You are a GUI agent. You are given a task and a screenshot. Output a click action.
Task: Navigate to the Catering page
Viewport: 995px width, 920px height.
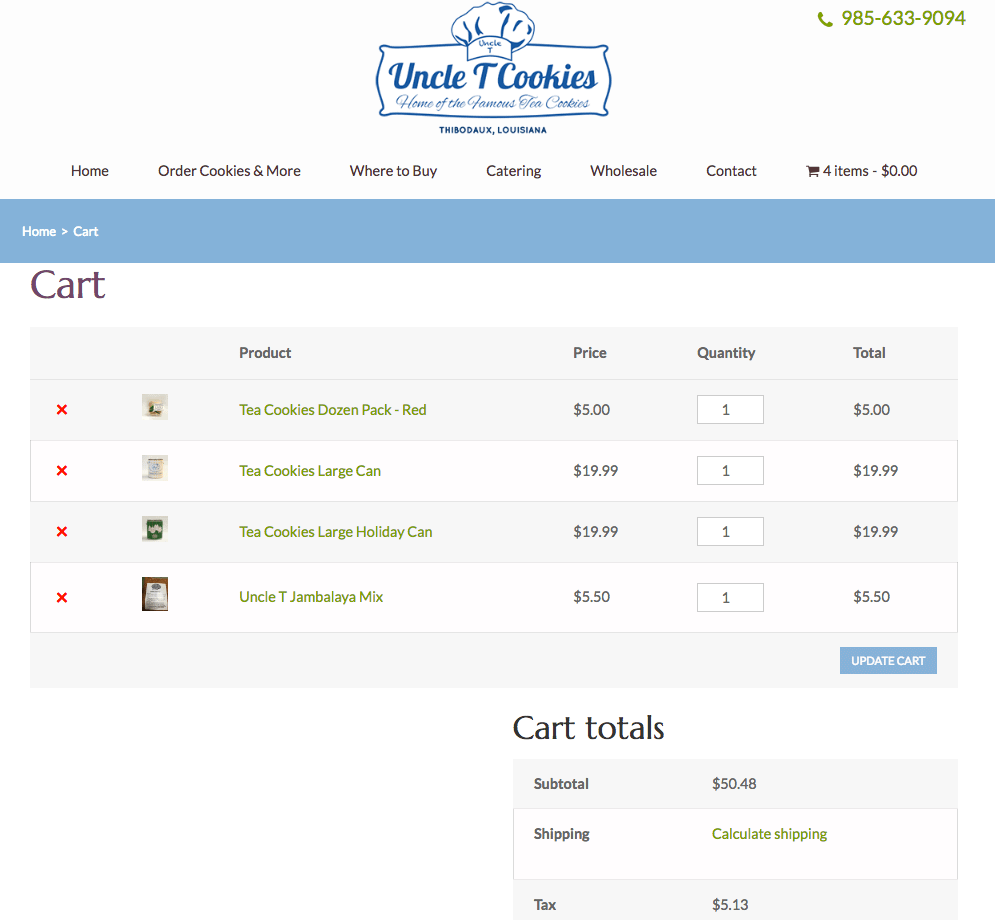[513, 171]
